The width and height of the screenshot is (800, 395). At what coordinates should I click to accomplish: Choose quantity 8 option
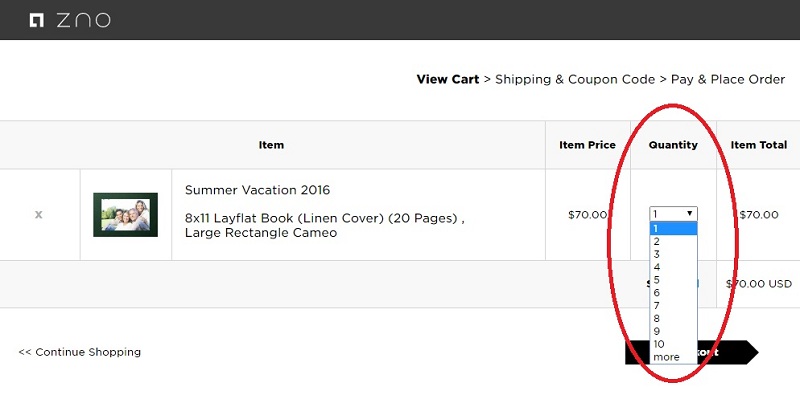673,318
